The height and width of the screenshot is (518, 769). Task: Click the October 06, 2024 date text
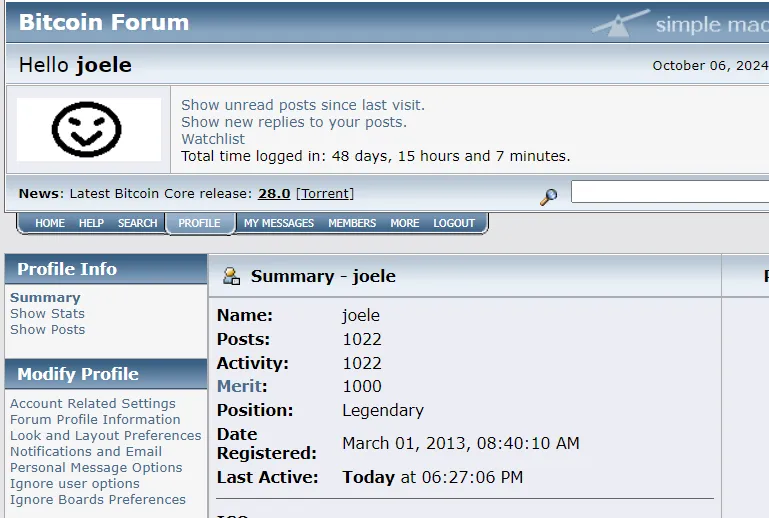(x=711, y=66)
